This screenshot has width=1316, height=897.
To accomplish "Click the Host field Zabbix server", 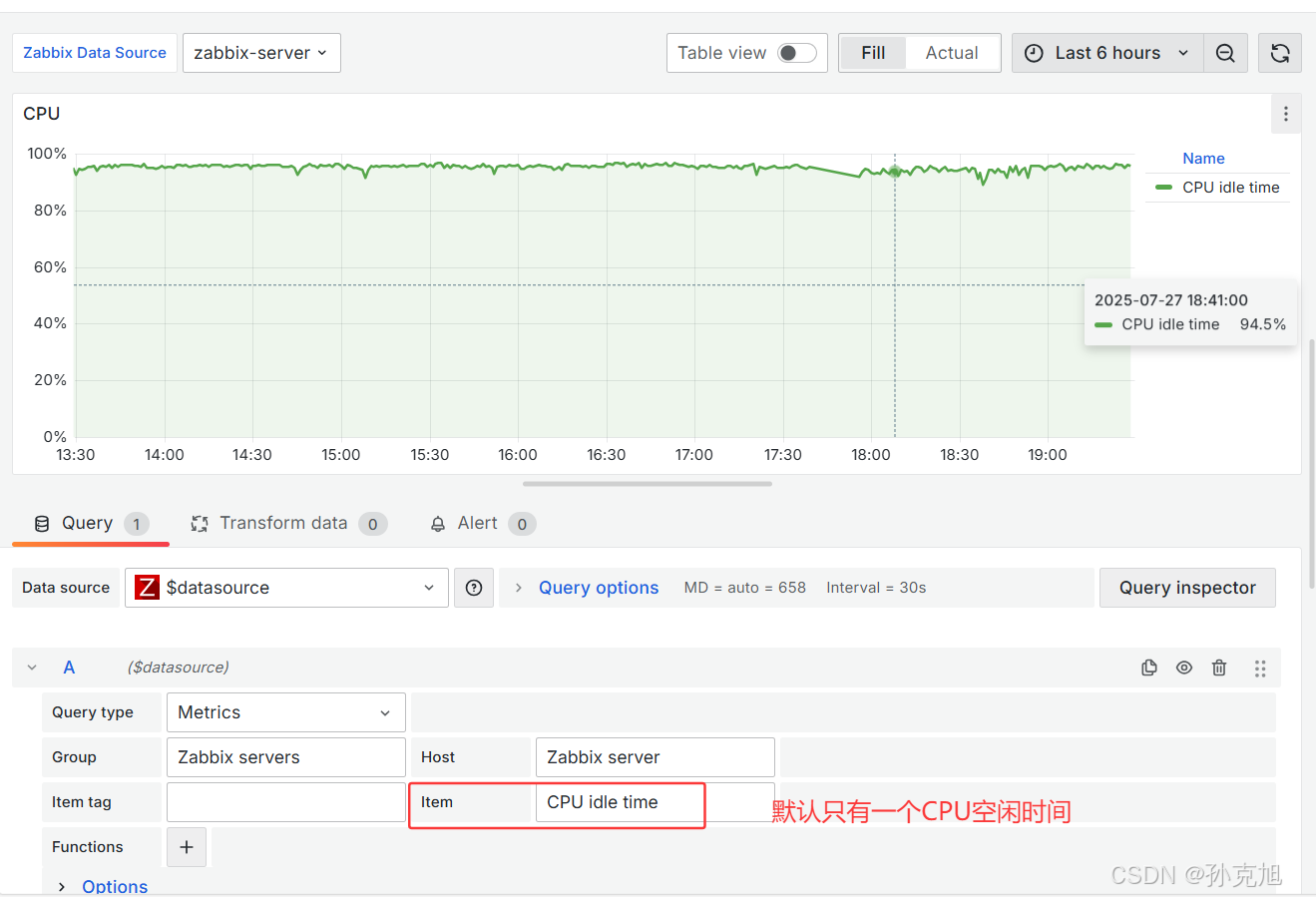I will (656, 757).
